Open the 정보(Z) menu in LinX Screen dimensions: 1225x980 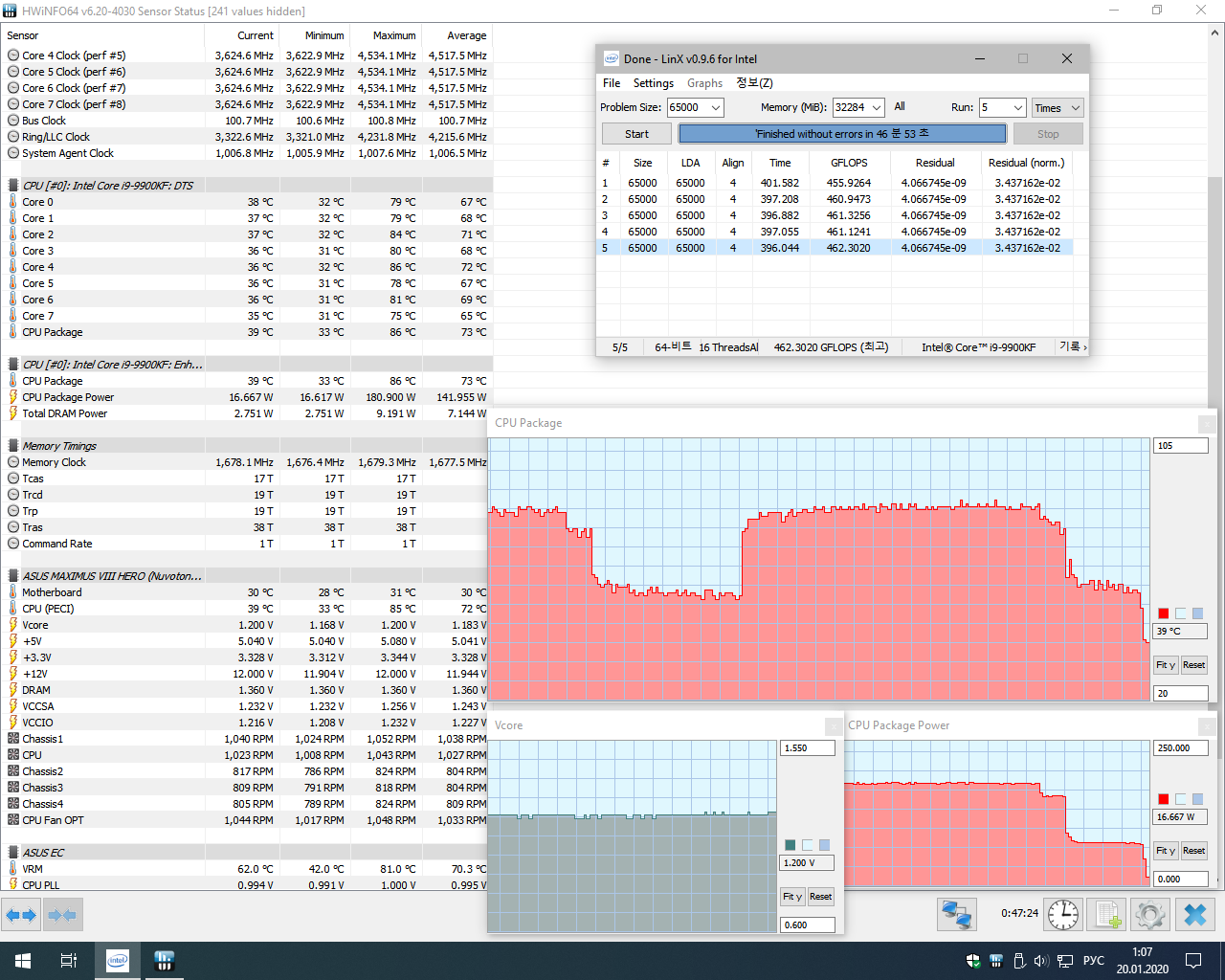(754, 83)
